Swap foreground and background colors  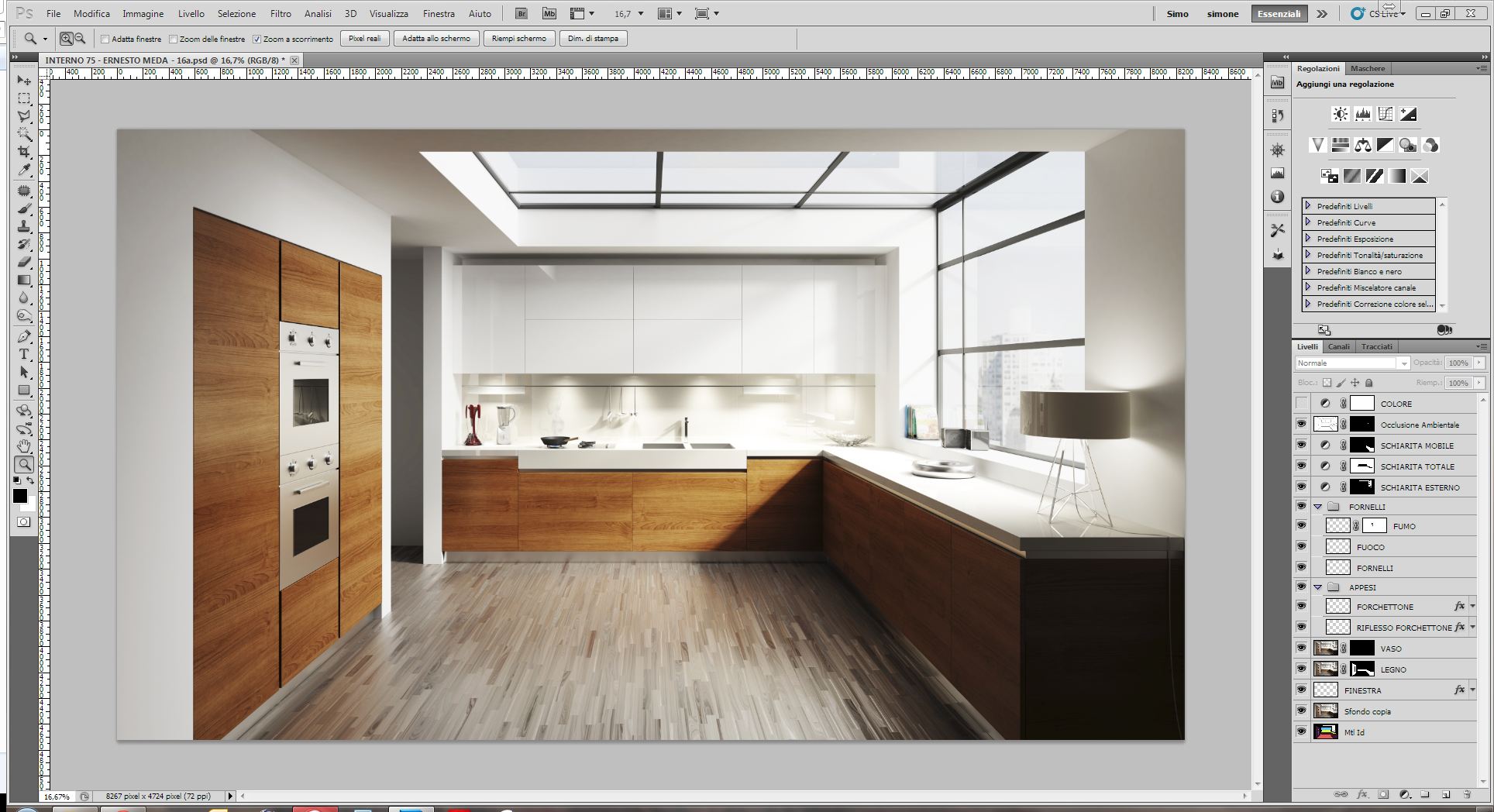coord(30,481)
